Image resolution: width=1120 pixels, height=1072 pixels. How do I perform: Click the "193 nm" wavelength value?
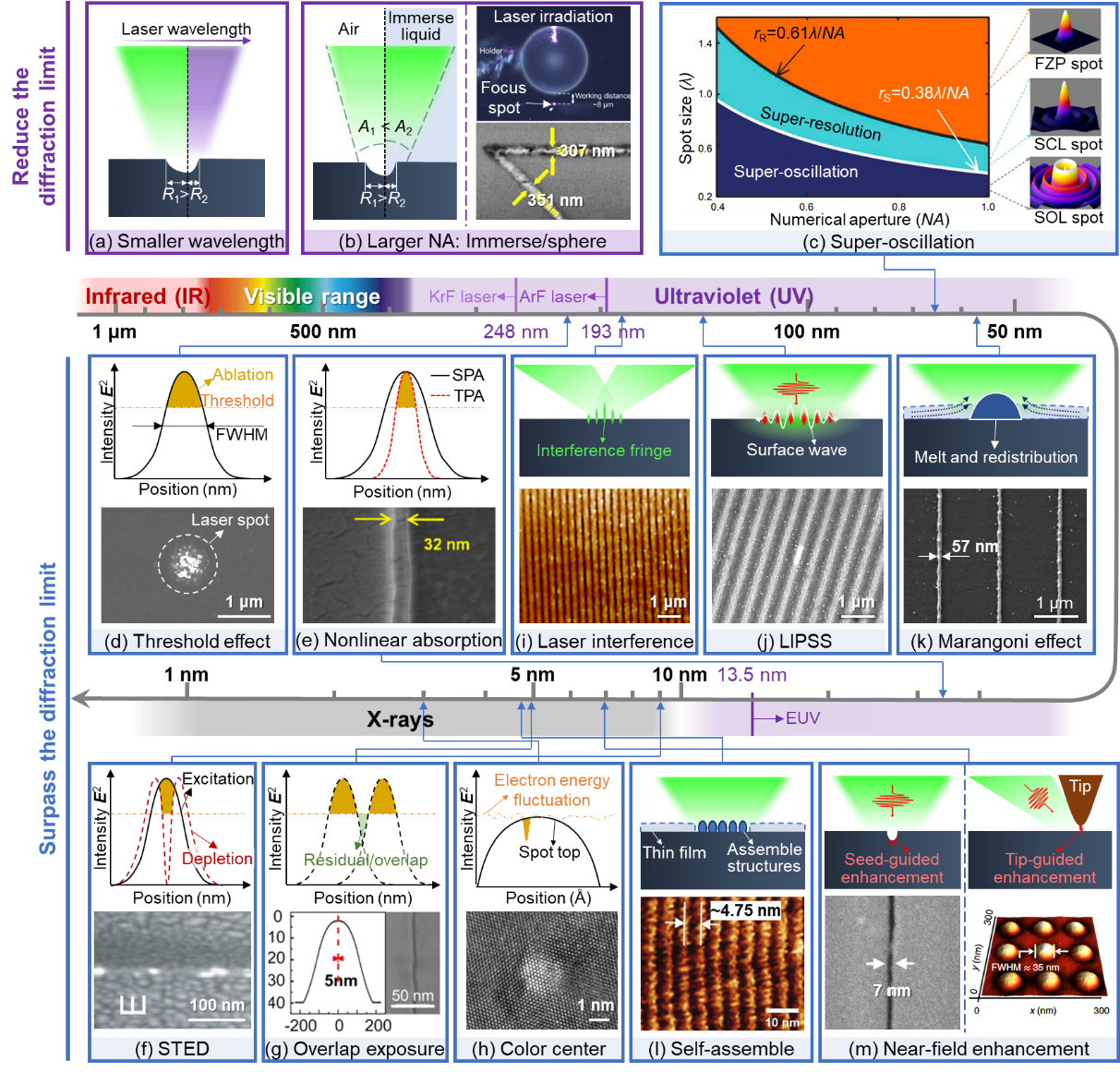pos(613,331)
